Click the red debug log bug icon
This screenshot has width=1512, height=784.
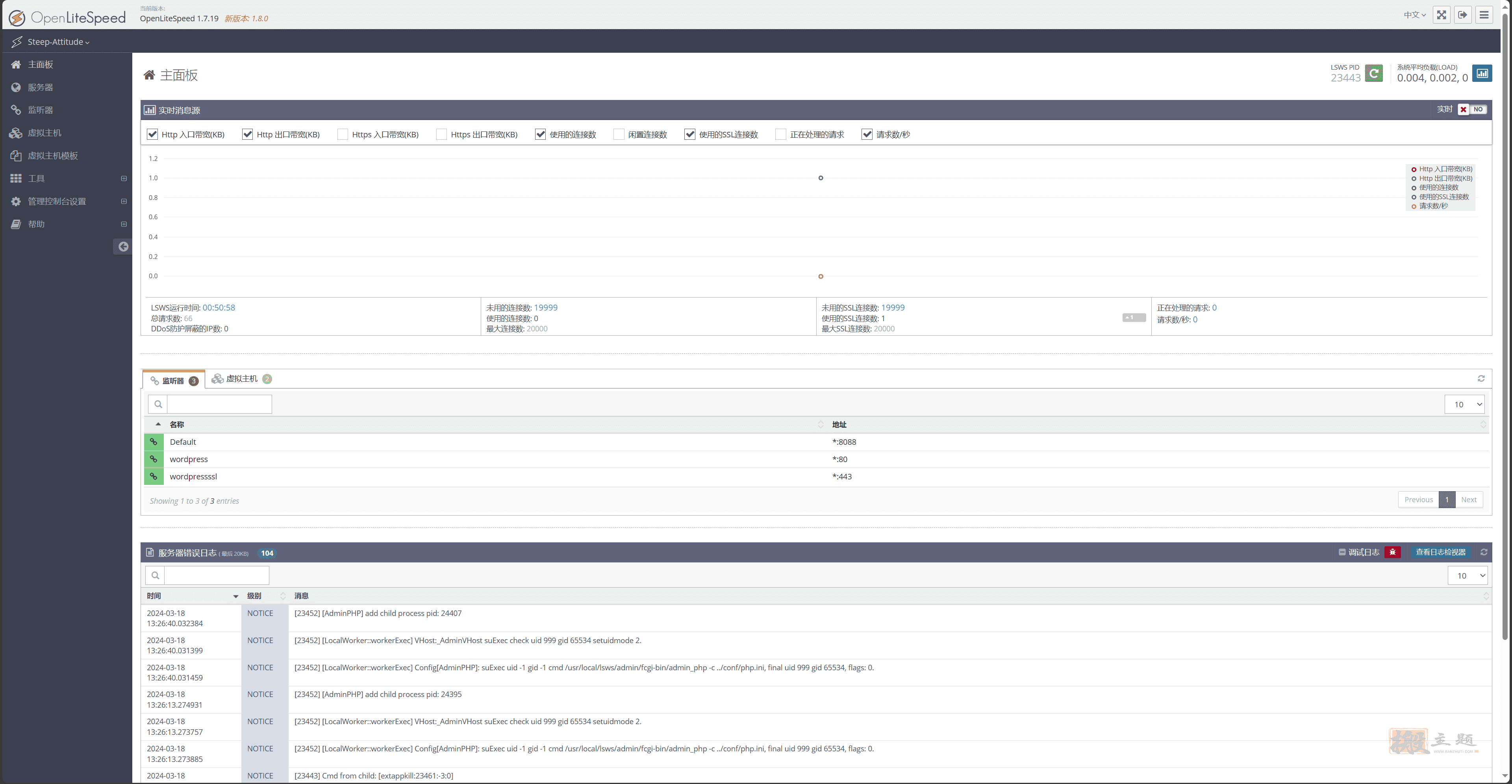(1392, 552)
